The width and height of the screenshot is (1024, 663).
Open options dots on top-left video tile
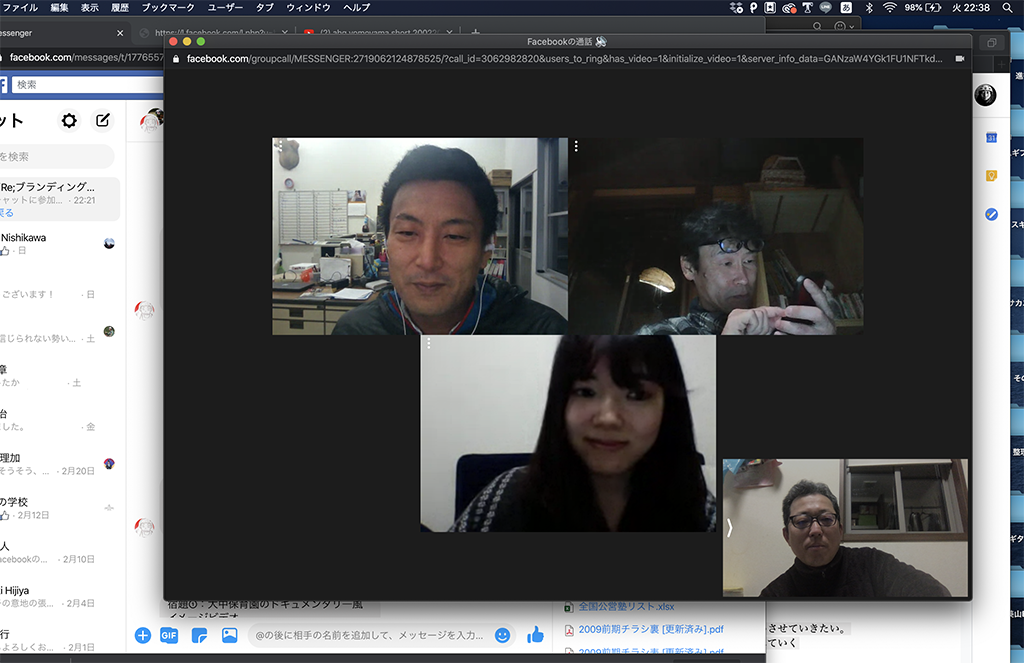(281, 146)
